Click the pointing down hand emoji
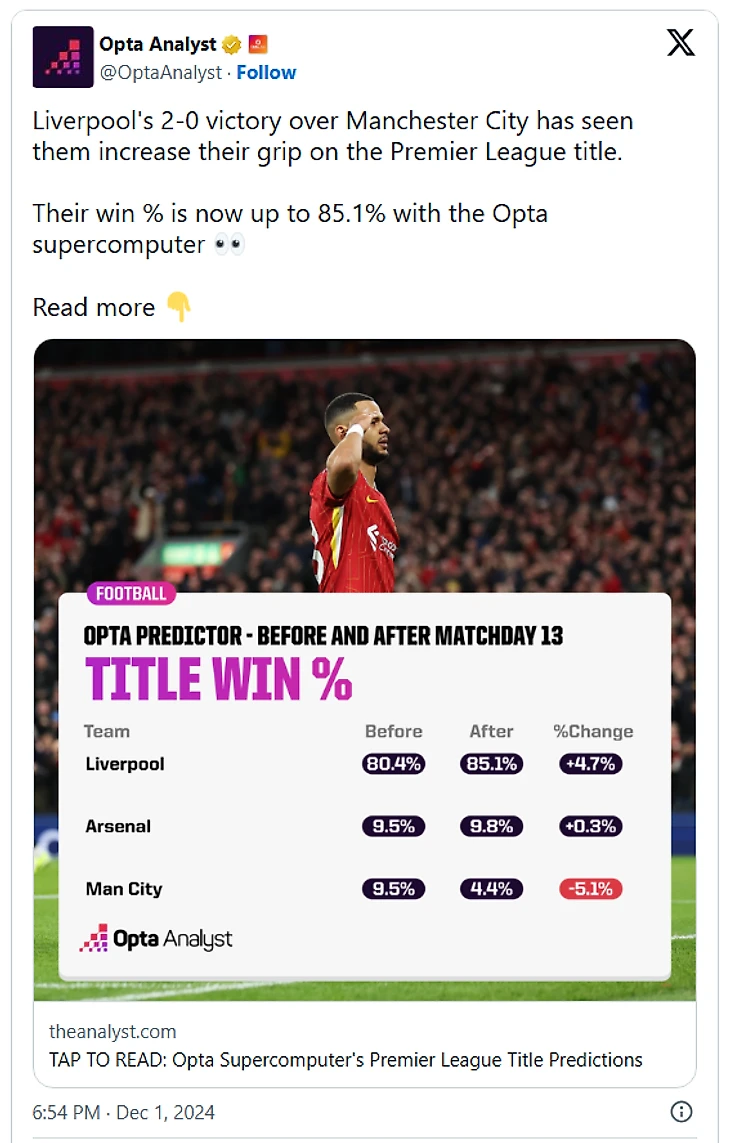730x1143 pixels. (179, 306)
